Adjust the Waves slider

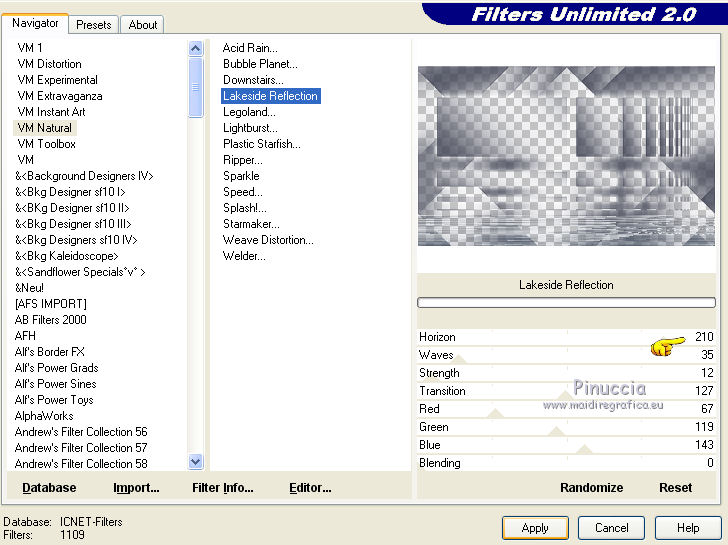(566, 355)
